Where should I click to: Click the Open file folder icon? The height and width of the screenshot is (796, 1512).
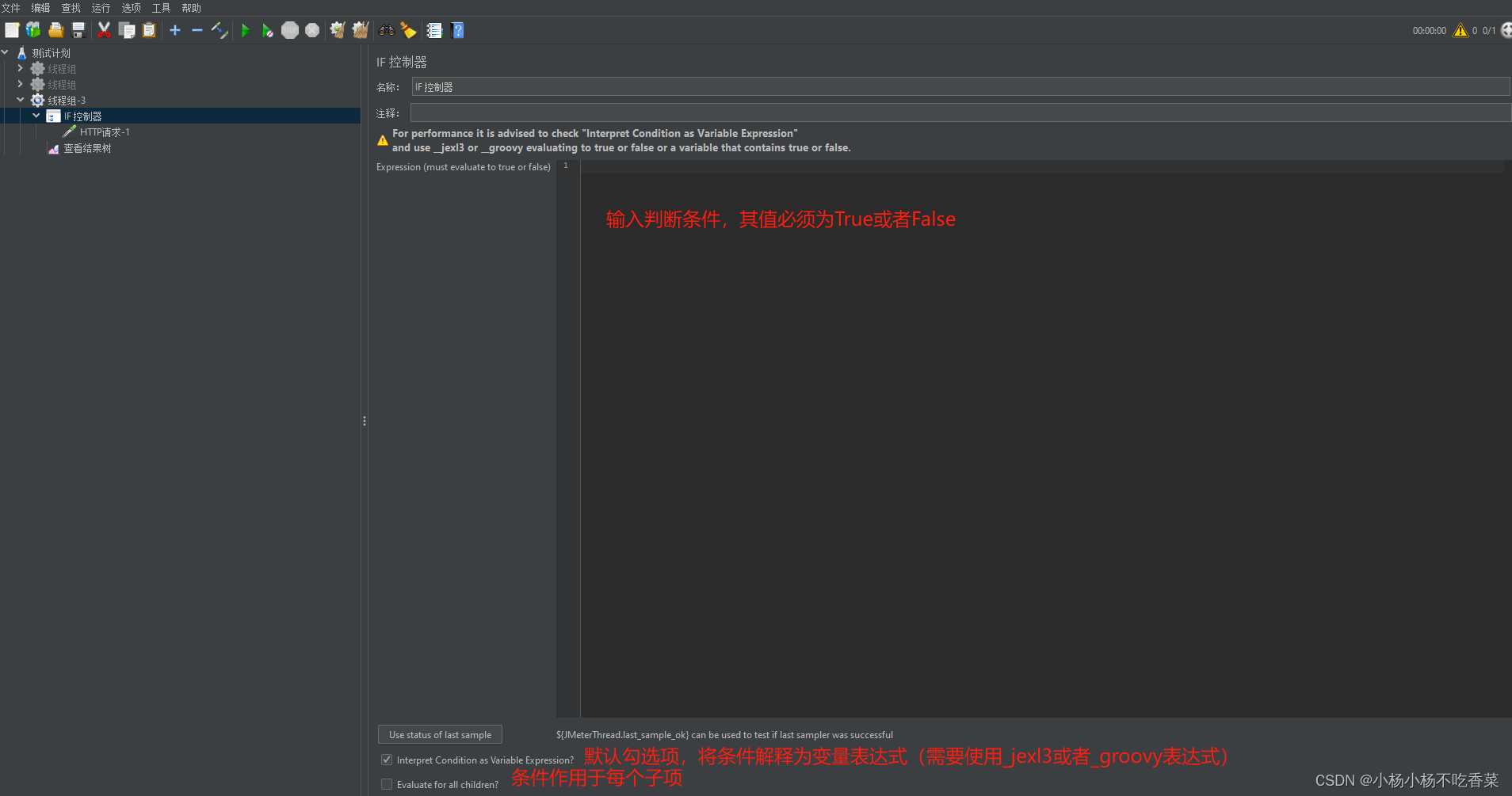tap(55, 30)
